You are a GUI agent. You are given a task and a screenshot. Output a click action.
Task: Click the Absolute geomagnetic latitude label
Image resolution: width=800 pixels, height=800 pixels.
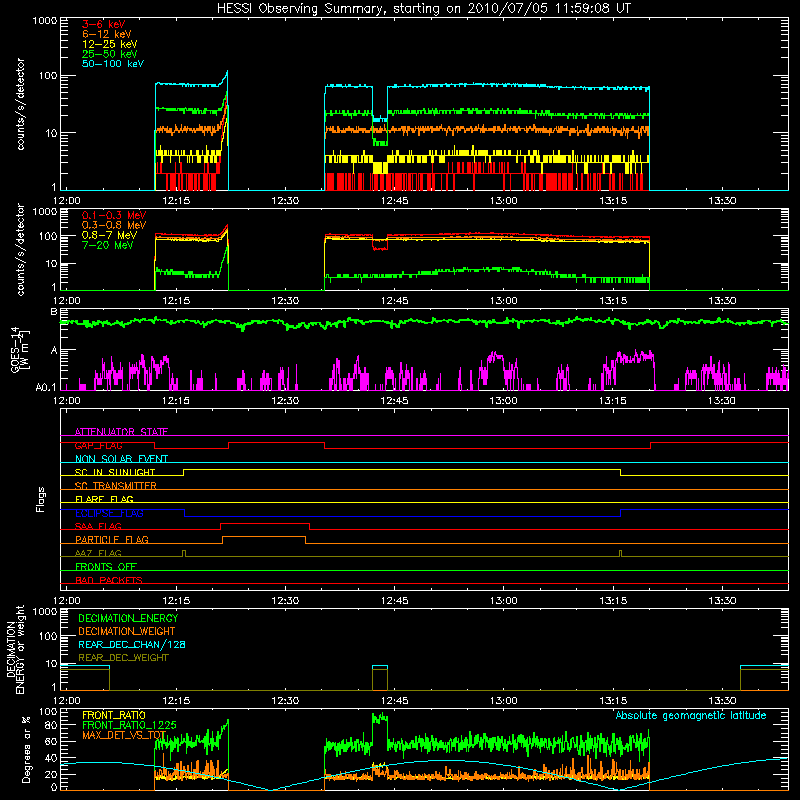coord(691,715)
